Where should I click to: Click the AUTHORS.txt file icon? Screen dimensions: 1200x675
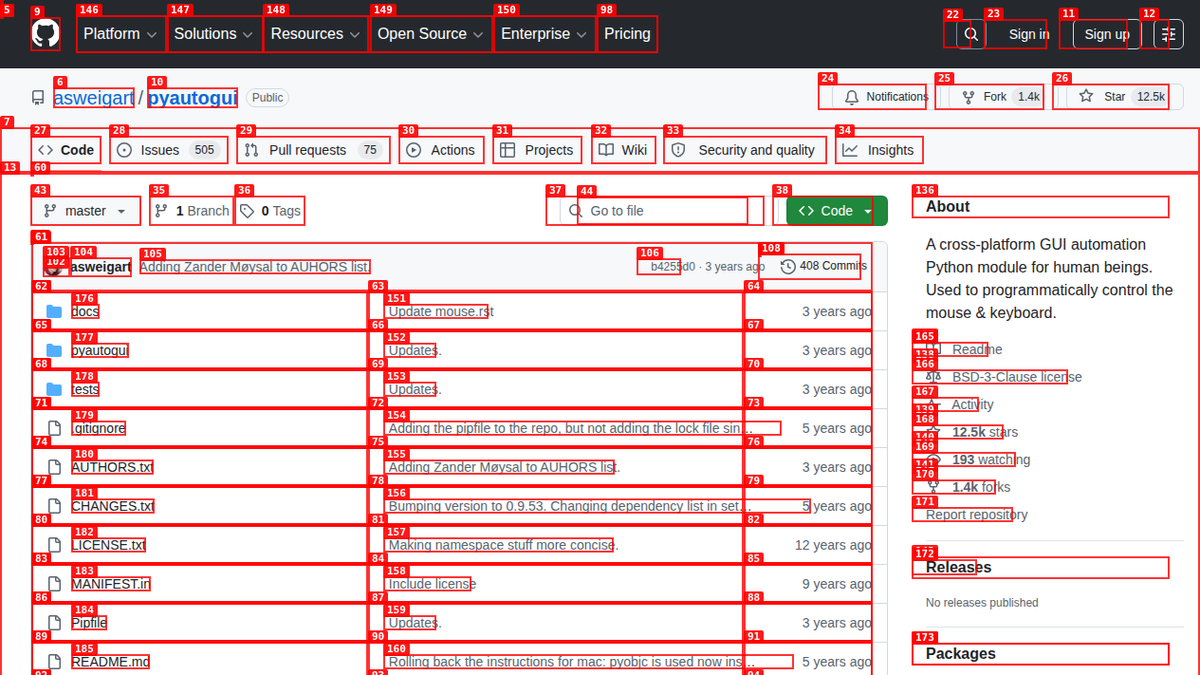(x=54, y=467)
